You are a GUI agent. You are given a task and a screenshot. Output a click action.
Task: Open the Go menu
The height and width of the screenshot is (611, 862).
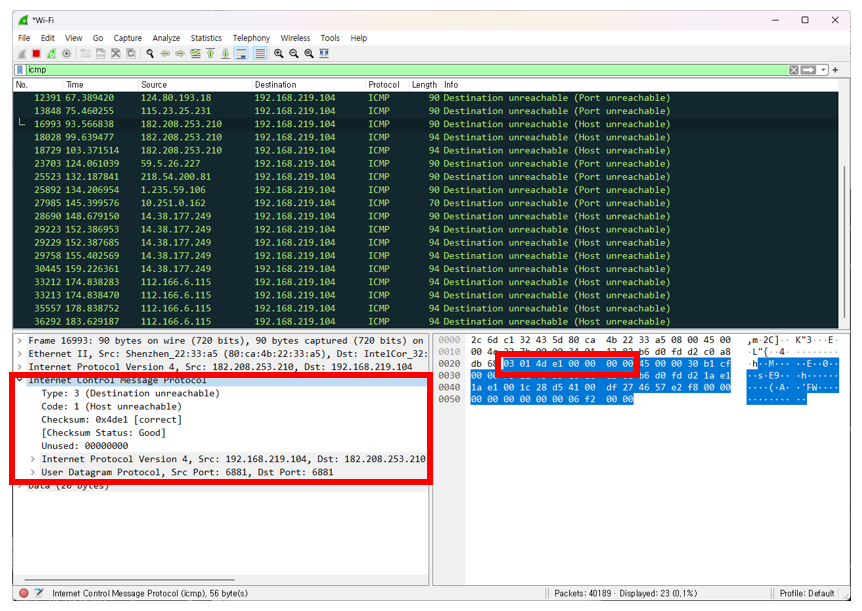pyautogui.click(x=98, y=38)
